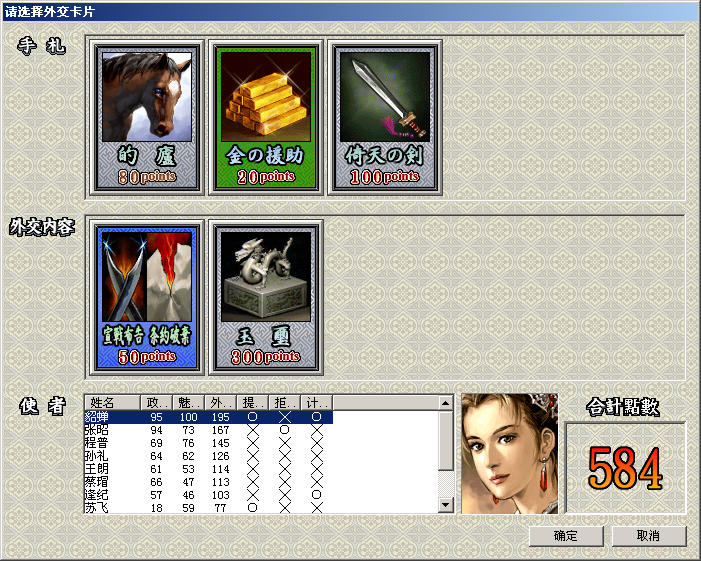
Task: Click envoy list scroll up arrow
Action: 446,403
